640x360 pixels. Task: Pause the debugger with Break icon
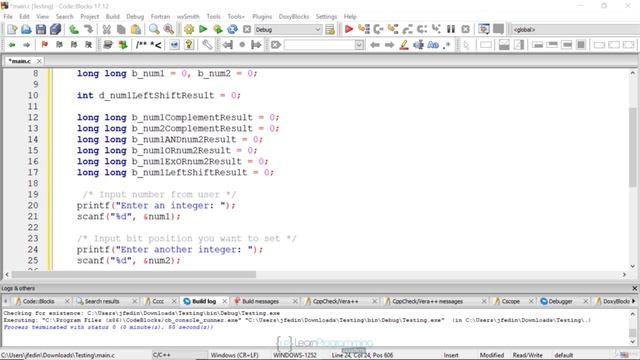pos(451,29)
